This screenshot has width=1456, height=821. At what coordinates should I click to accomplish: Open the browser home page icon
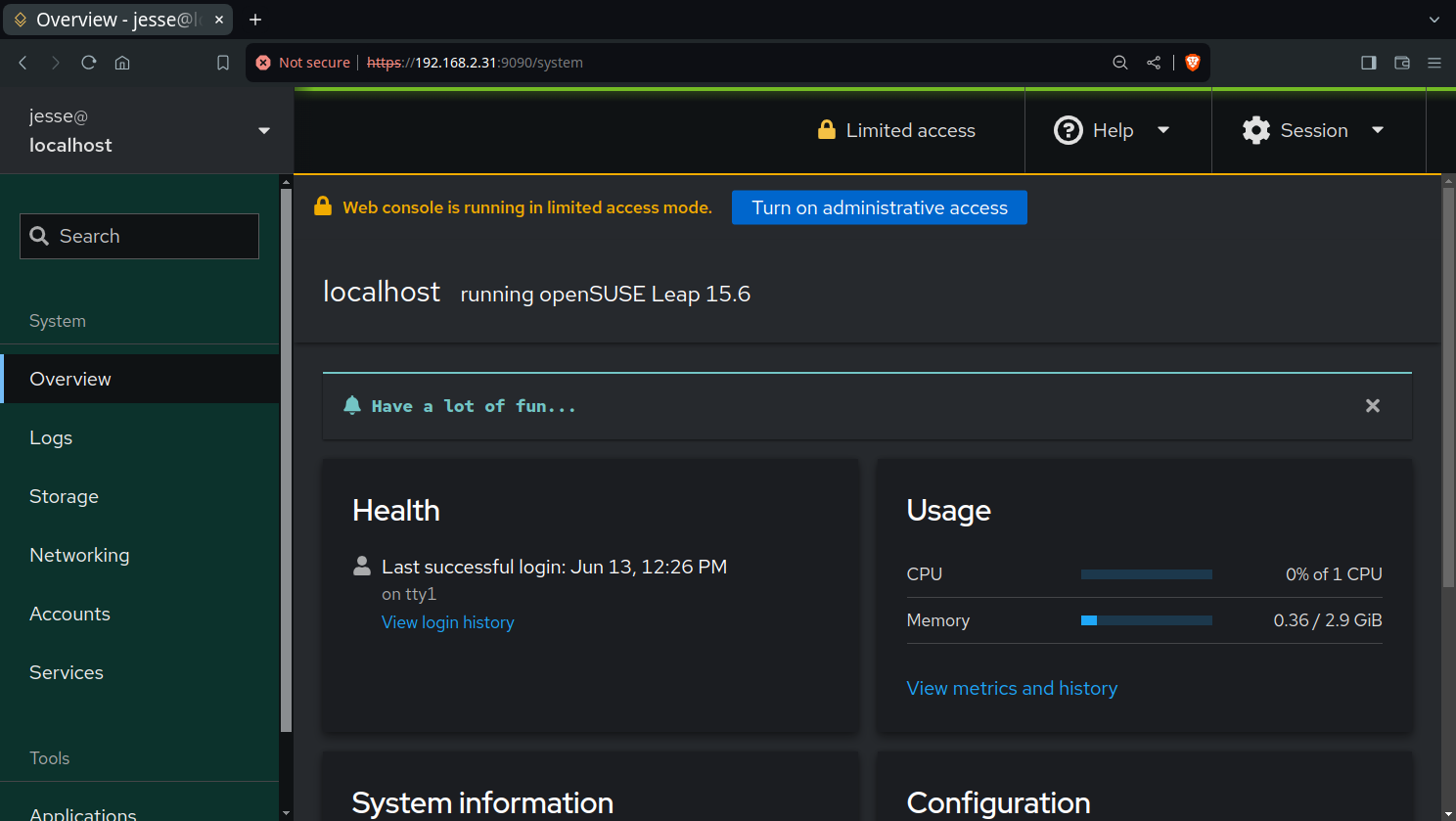click(x=122, y=63)
